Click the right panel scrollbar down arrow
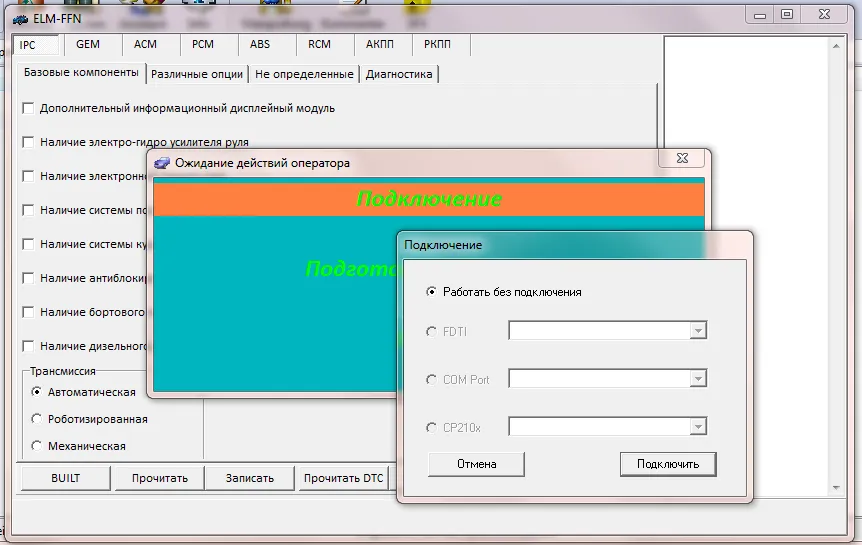Viewport: 862px width, 545px height. tap(838, 487)
